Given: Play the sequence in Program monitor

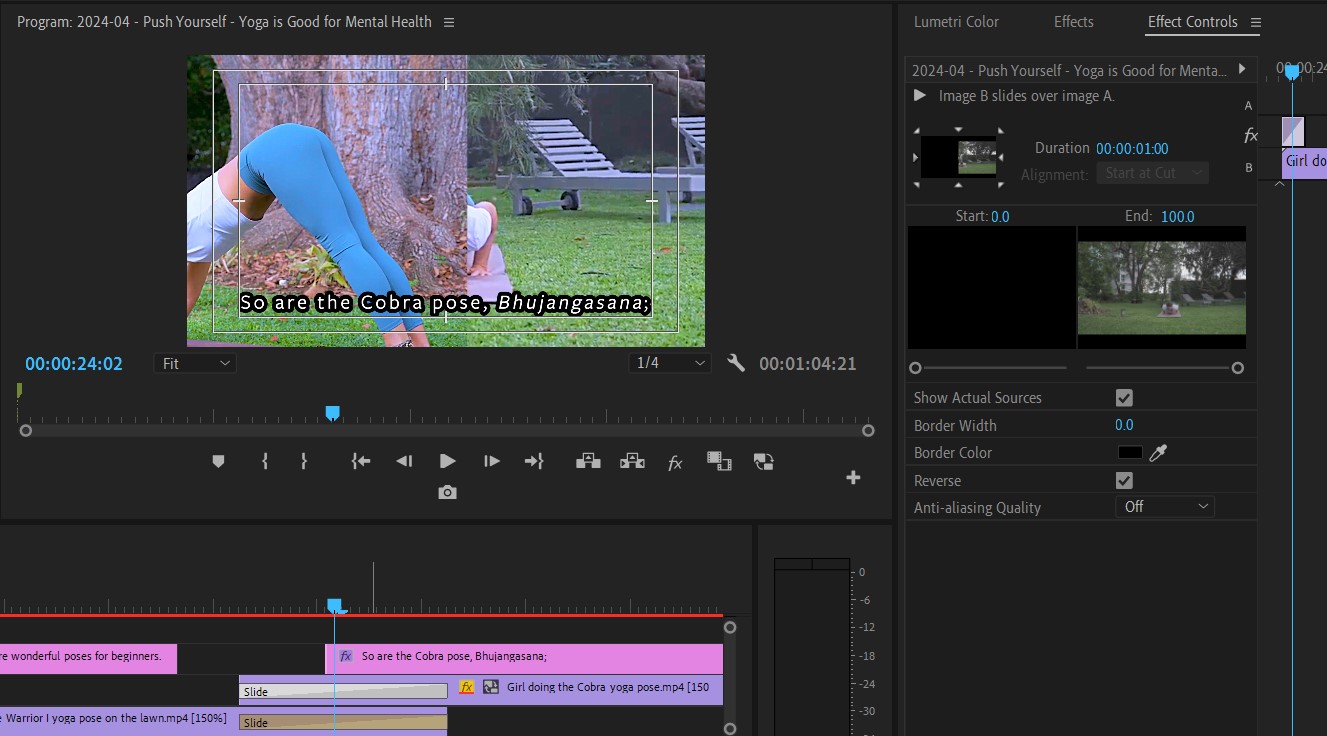Looking at the screenshot, I should pos(447,461).
